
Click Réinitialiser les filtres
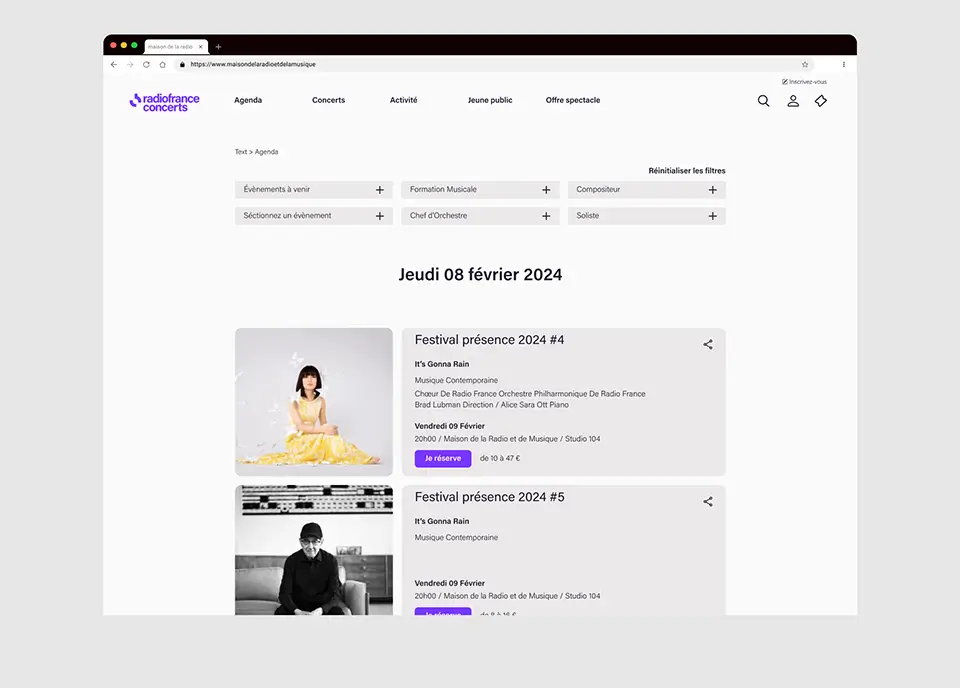pyautogui.click(x=687, y=171)
